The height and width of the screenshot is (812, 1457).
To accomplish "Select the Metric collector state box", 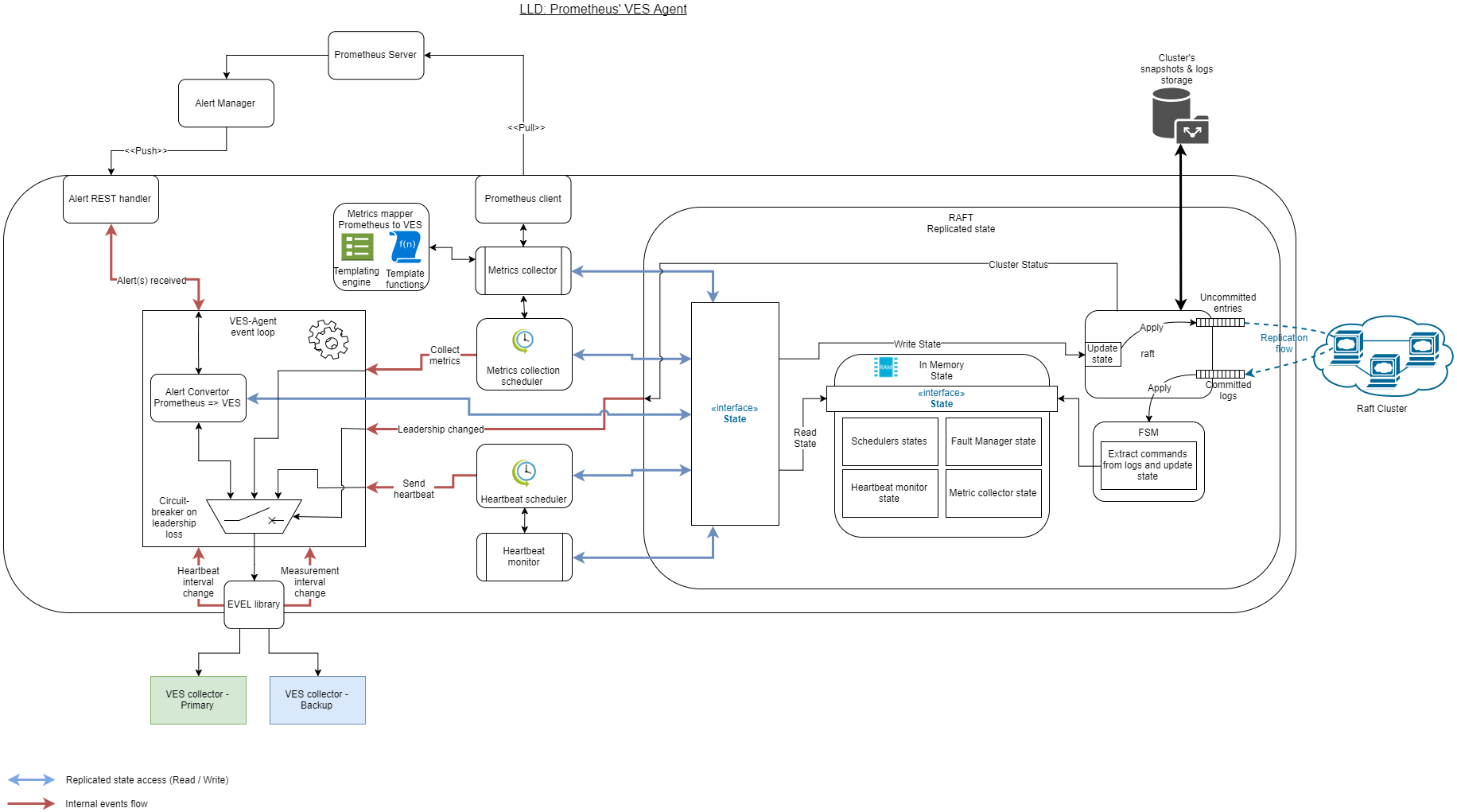I will (x=993, y=493).
